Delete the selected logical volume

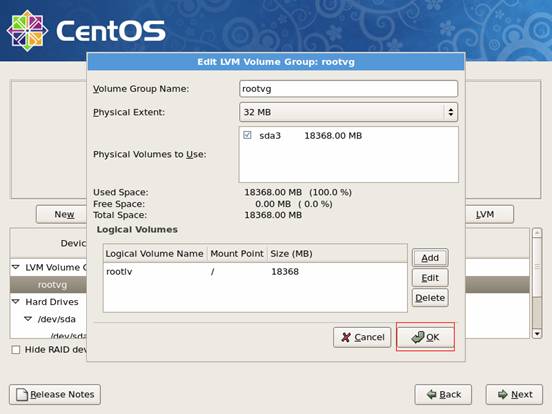[430, 298]
